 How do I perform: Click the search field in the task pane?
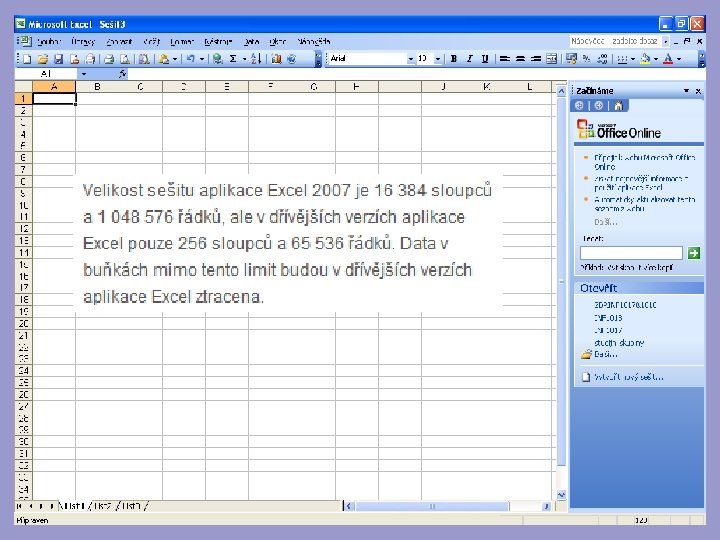[631, 253]
